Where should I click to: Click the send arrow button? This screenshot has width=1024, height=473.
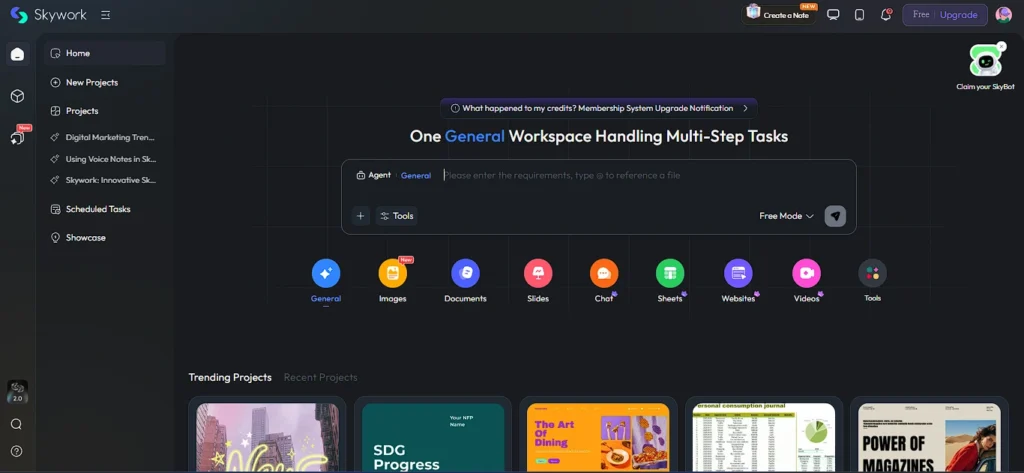click(x=835, y=216)
